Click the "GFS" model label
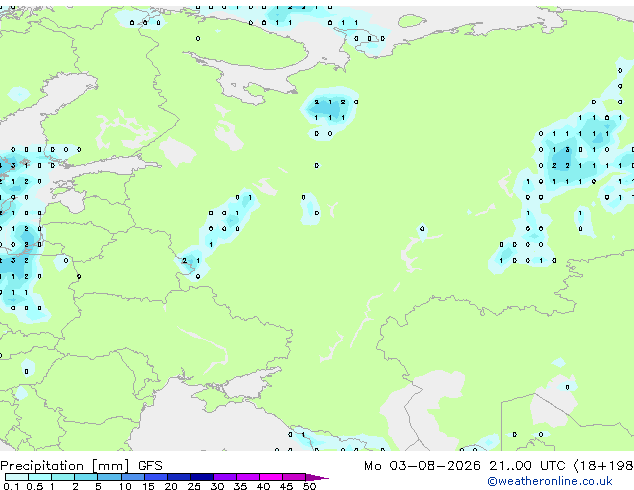The width and height of the screenshot is (634, 490). [x=150, y=466]
